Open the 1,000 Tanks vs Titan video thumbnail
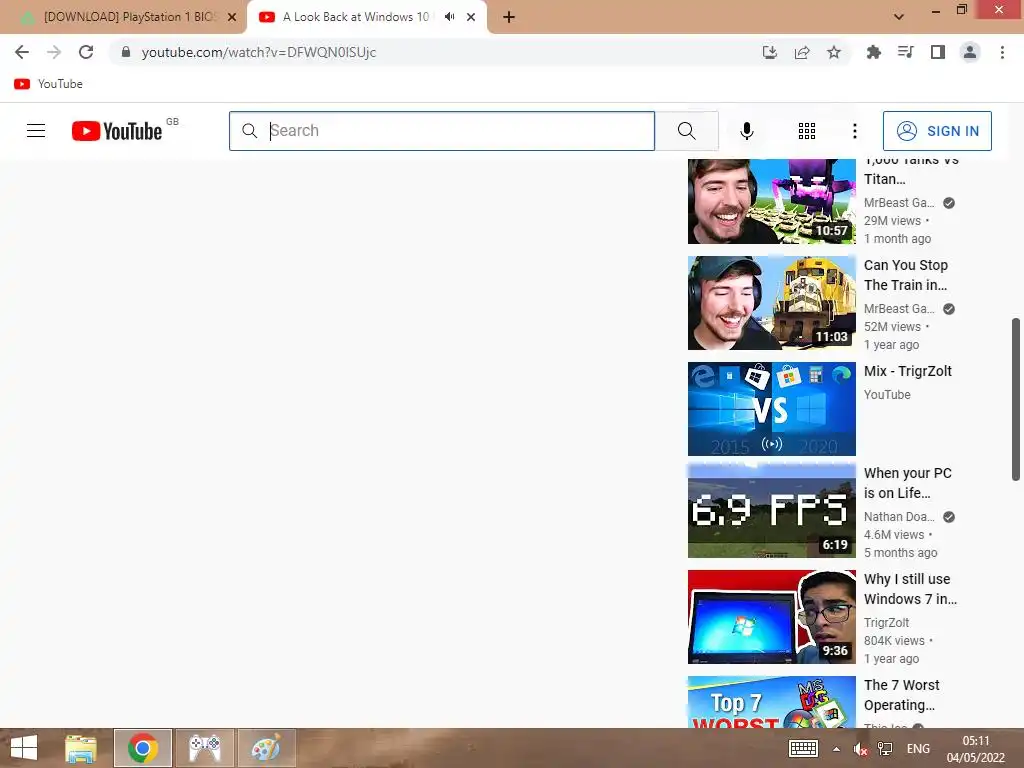This screenshot has width=1024, height=768. pos(771,201)
